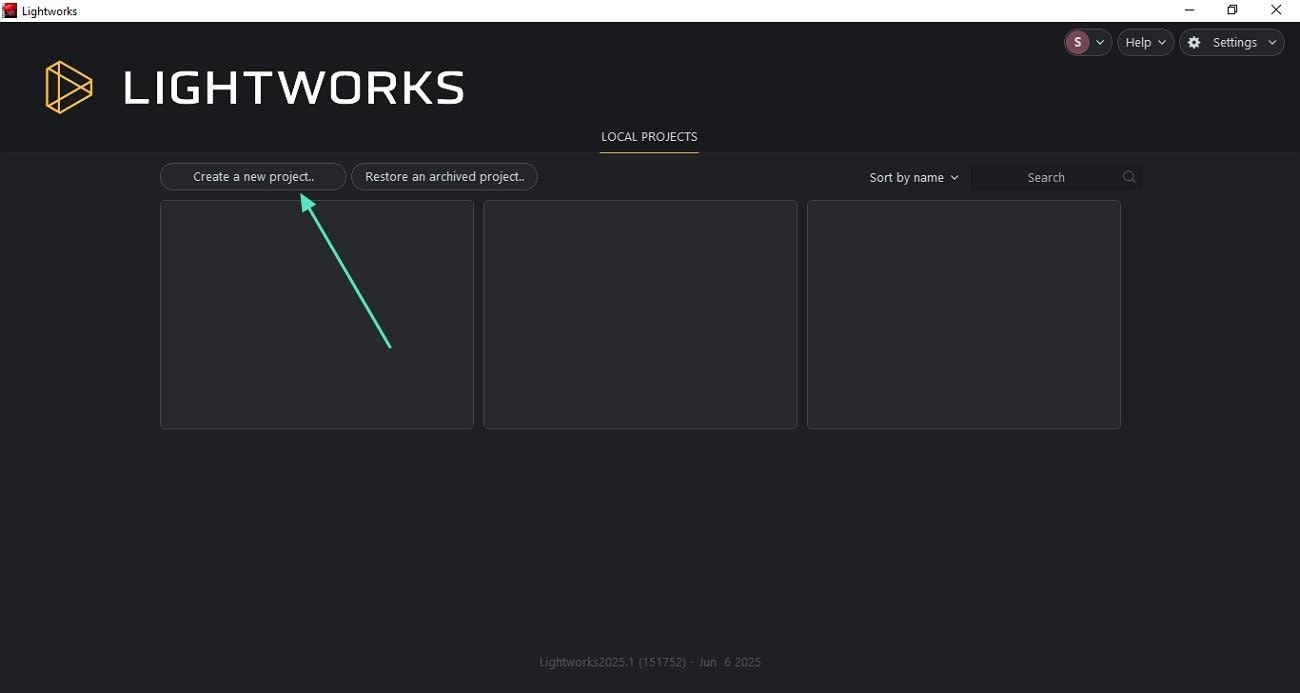Click the Lightworks logo icon
Screen dimensions: 1300x693
click(x=69, y=87)
